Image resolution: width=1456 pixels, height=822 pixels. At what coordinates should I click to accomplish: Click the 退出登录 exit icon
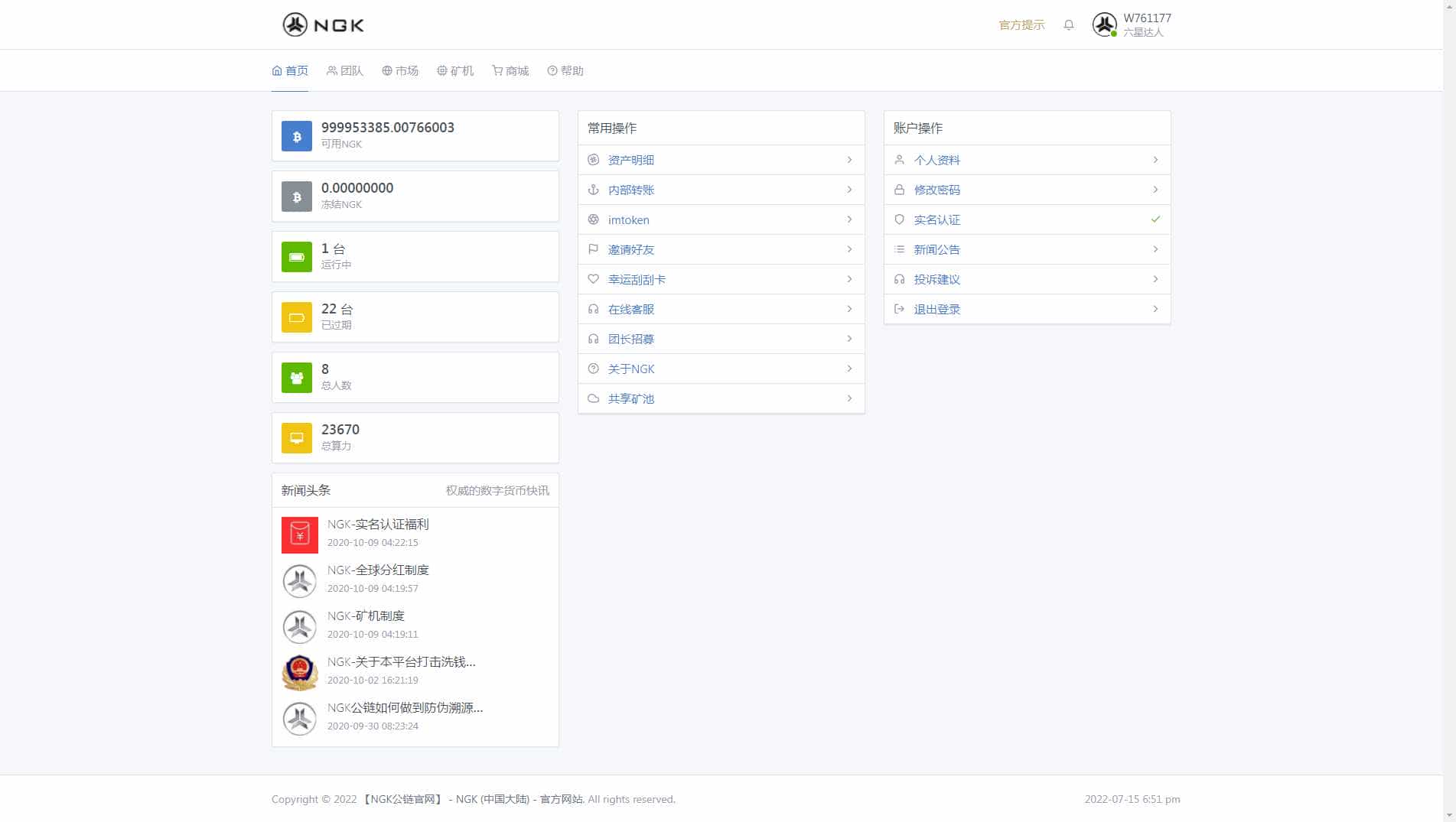(899, 309)
